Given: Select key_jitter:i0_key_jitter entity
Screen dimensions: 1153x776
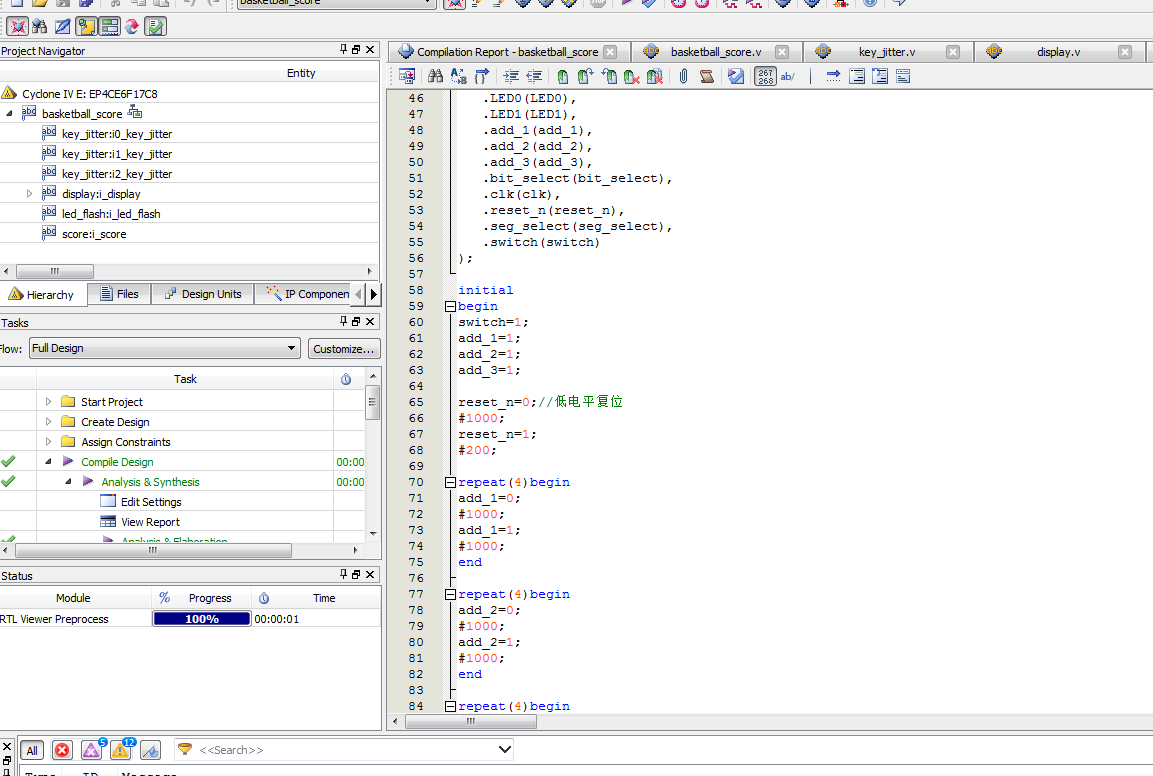Looking at the screenshot, I should [117, 134].
